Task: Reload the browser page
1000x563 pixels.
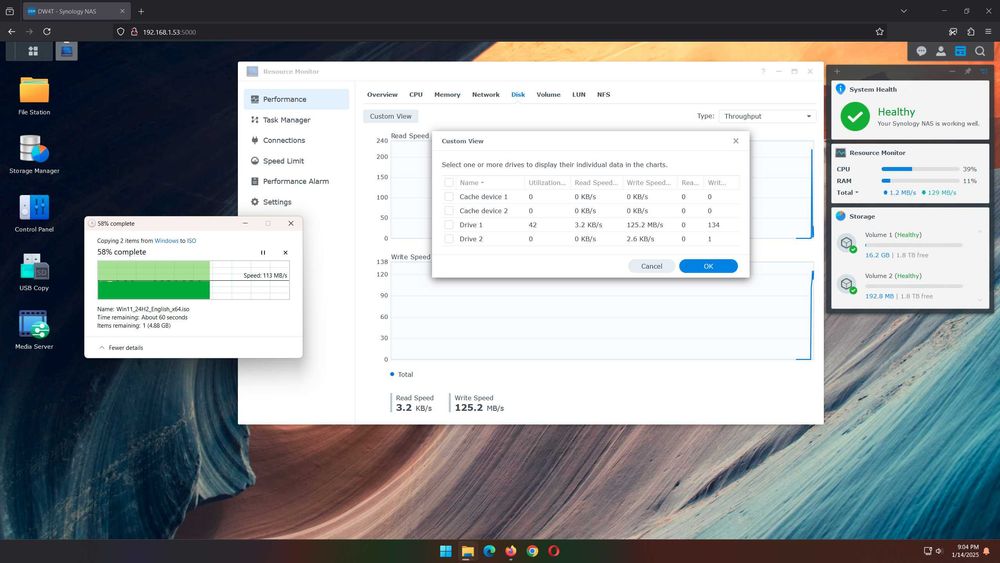Action: point(47,31)
